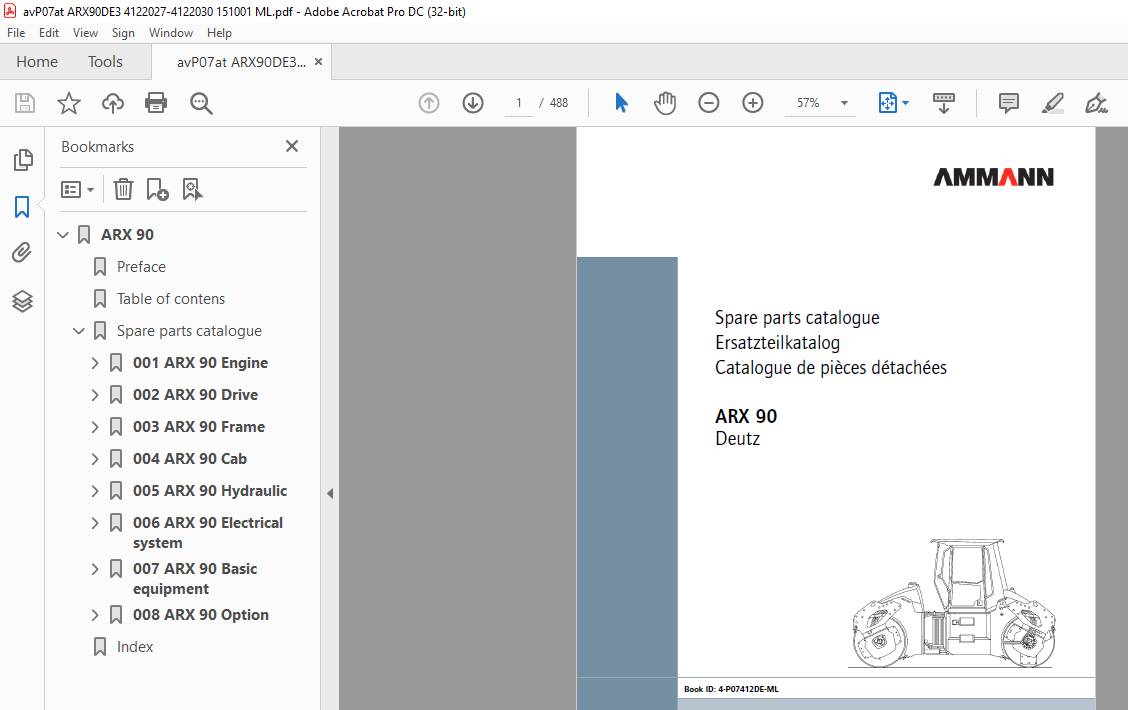Expand 002 ARX 90 Drive bookmark
The width and height of the screenshot is (1128, 710).
tap(95, 395)
